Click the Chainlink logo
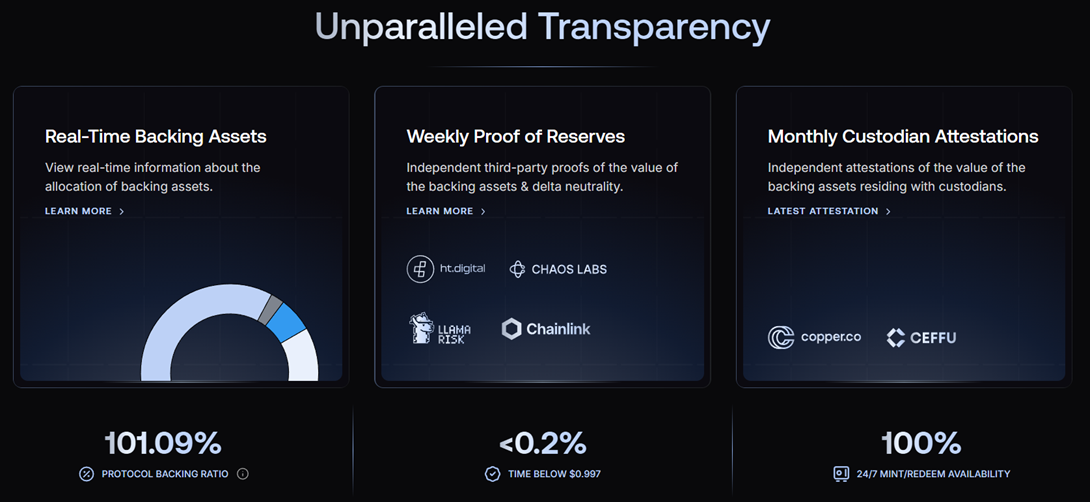 pyautogui.click(x=546, y=329)
